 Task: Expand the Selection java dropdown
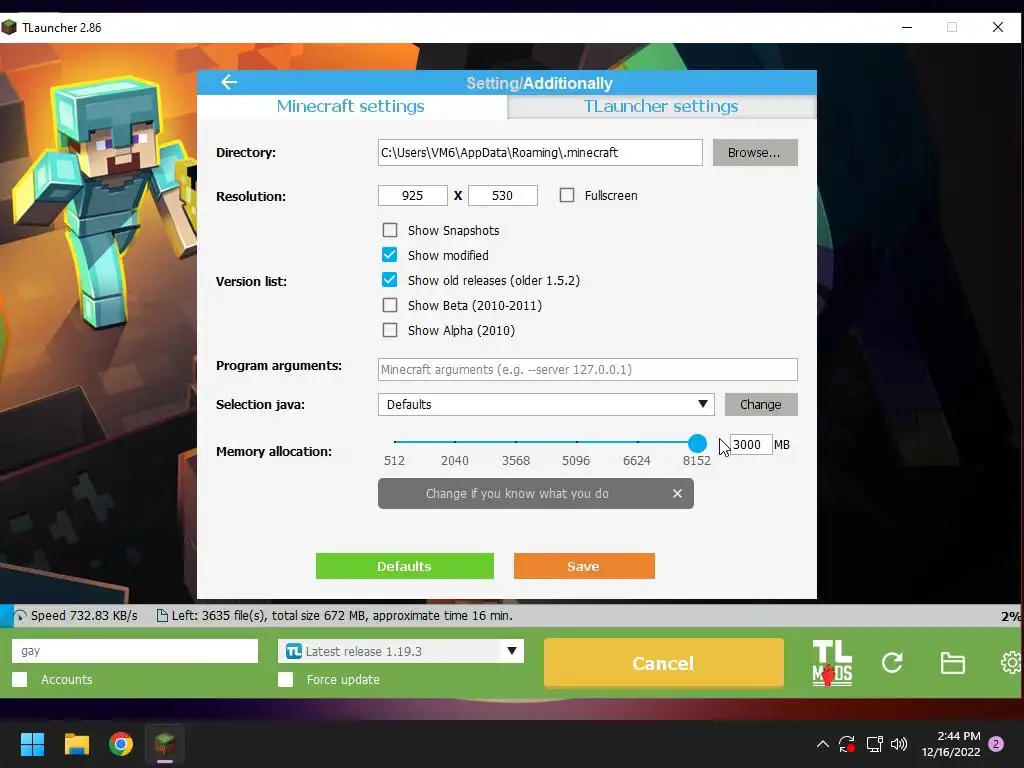546,404
